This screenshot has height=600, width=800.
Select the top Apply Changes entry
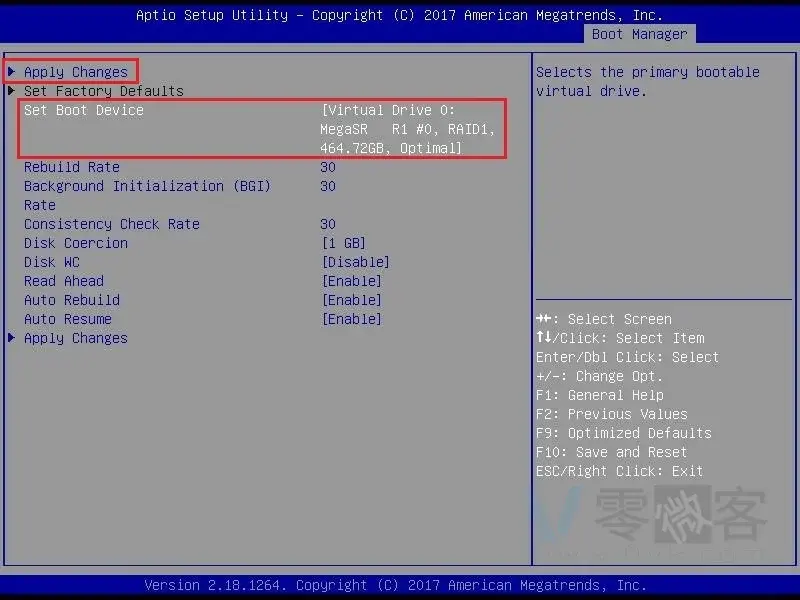(x=76, y=72)
